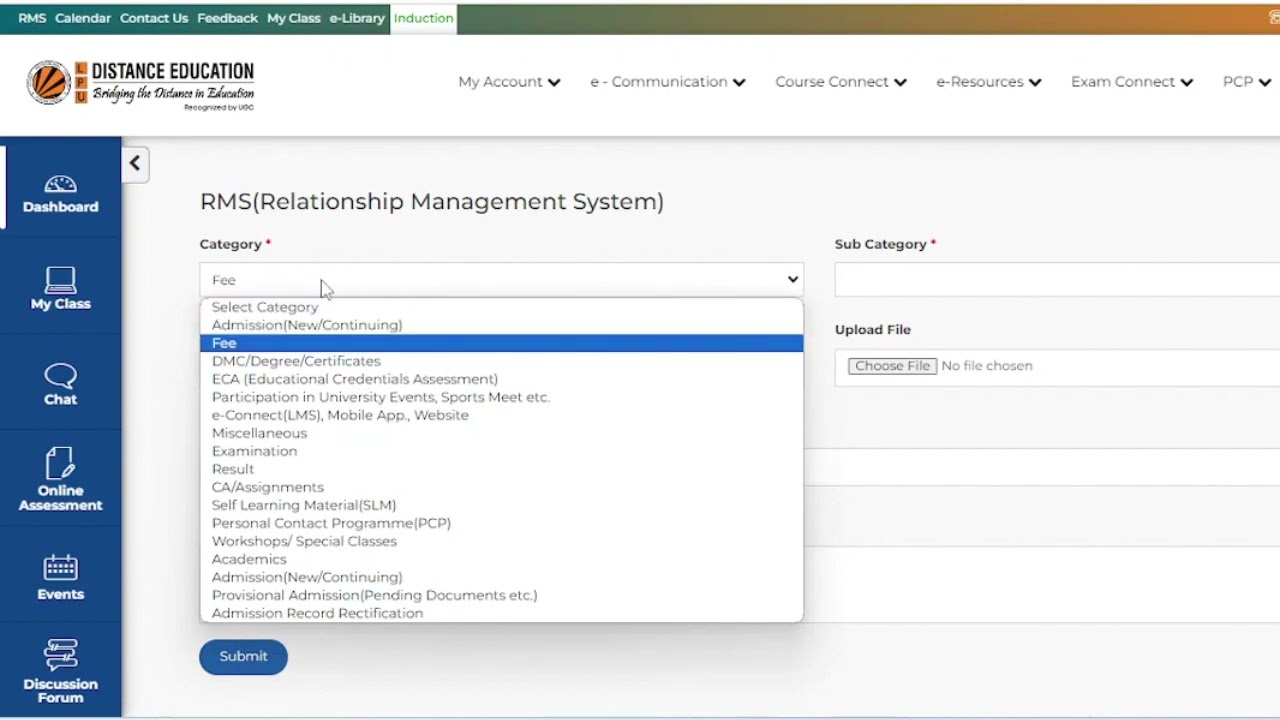Image resolution: width=1280 pixels, height=720 pixels.
Task: Click the Distance Education logo
Action: click(141, 85)
